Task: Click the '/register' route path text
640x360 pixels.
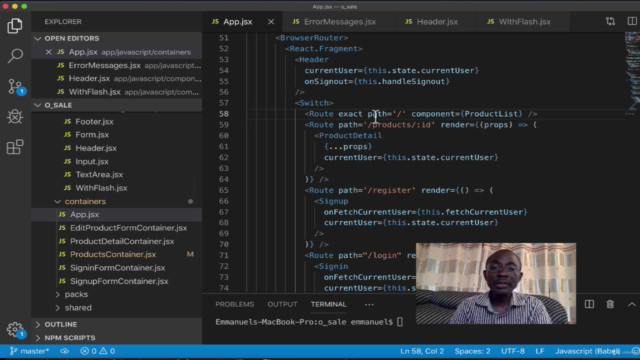Action: [390, 190]
